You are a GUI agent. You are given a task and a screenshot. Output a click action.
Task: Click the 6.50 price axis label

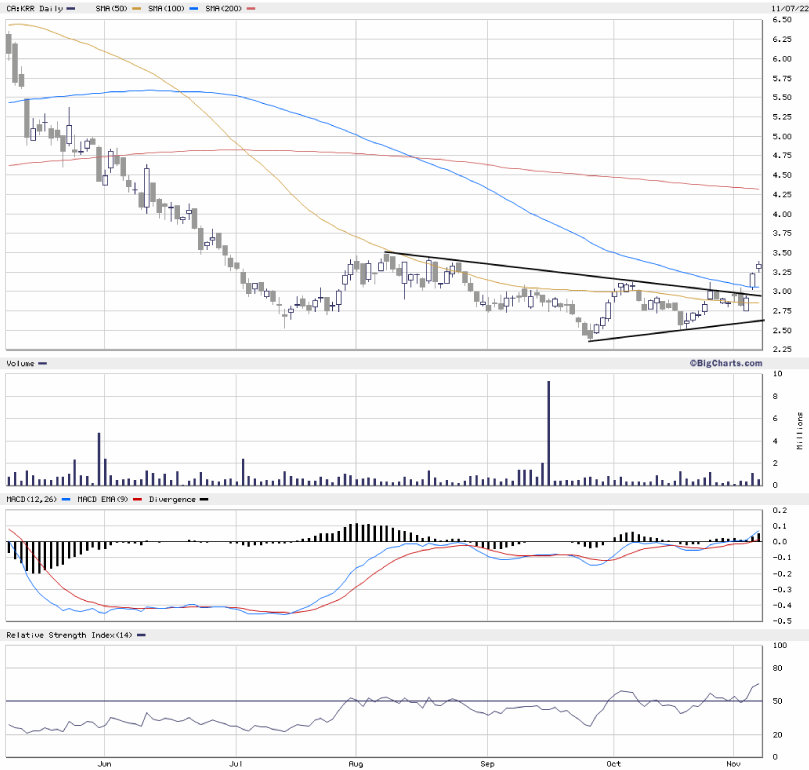(782, 20)
